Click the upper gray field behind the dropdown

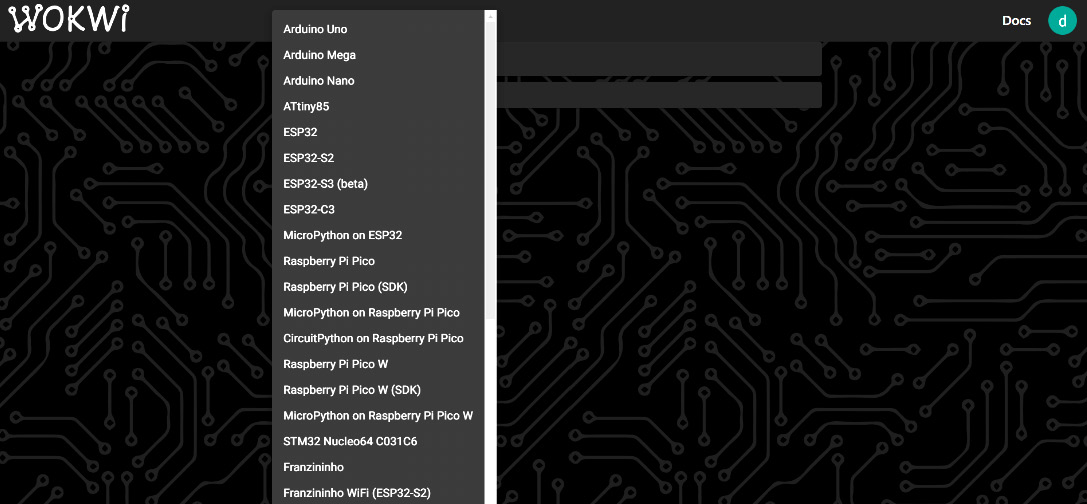click(x=659, y=59)
